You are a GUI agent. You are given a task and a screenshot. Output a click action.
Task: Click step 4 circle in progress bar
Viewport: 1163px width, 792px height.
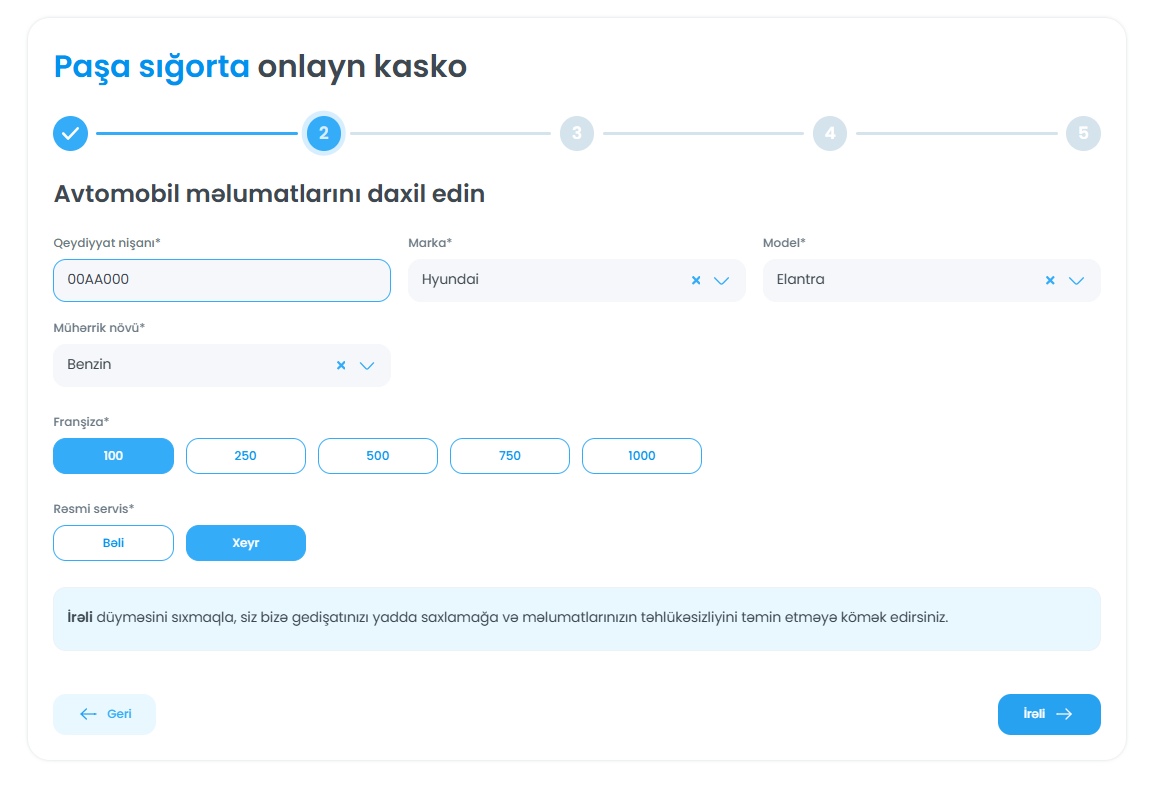830,133
